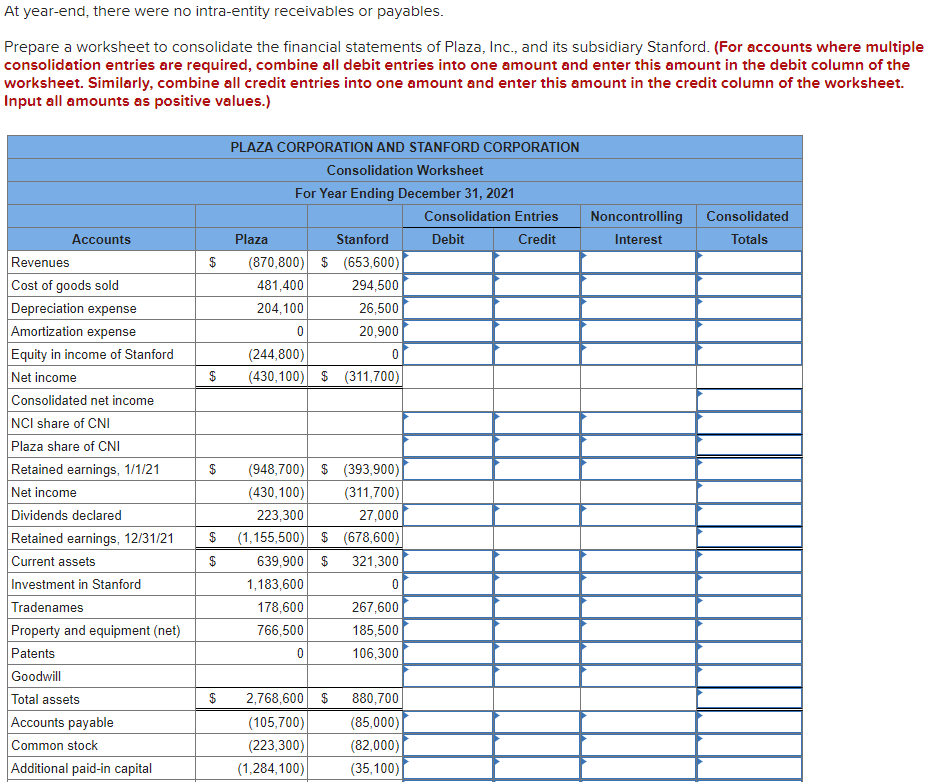The image size is (928, 783).
Task: Click Retained earnings 1/1/21 Consolidated Totals cell
Action: pos(749,469)
